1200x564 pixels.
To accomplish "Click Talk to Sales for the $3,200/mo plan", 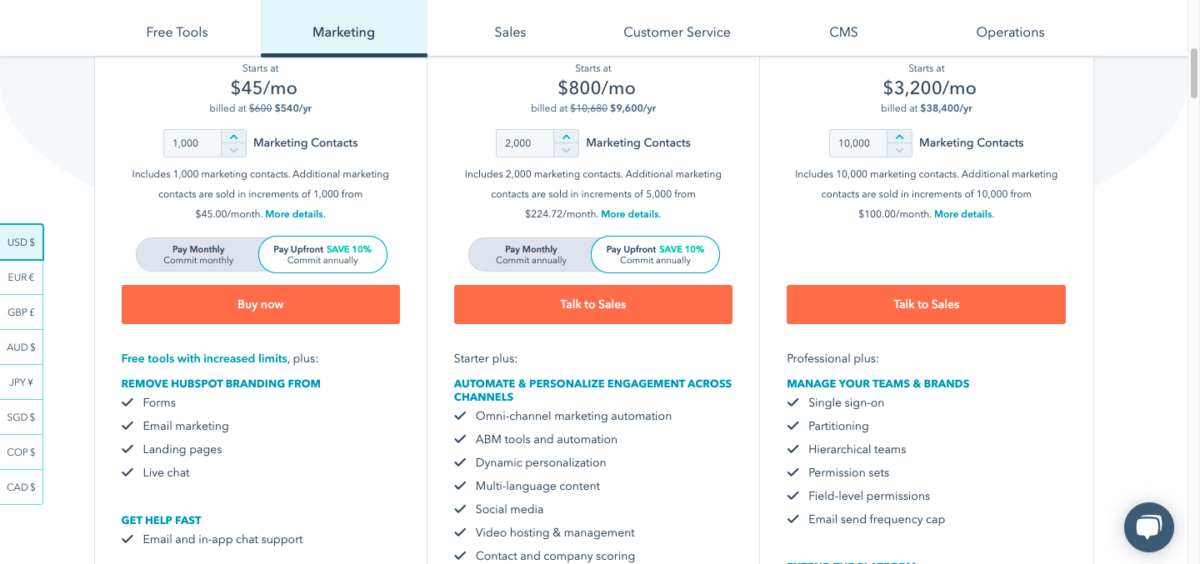I will coord(926,304).
